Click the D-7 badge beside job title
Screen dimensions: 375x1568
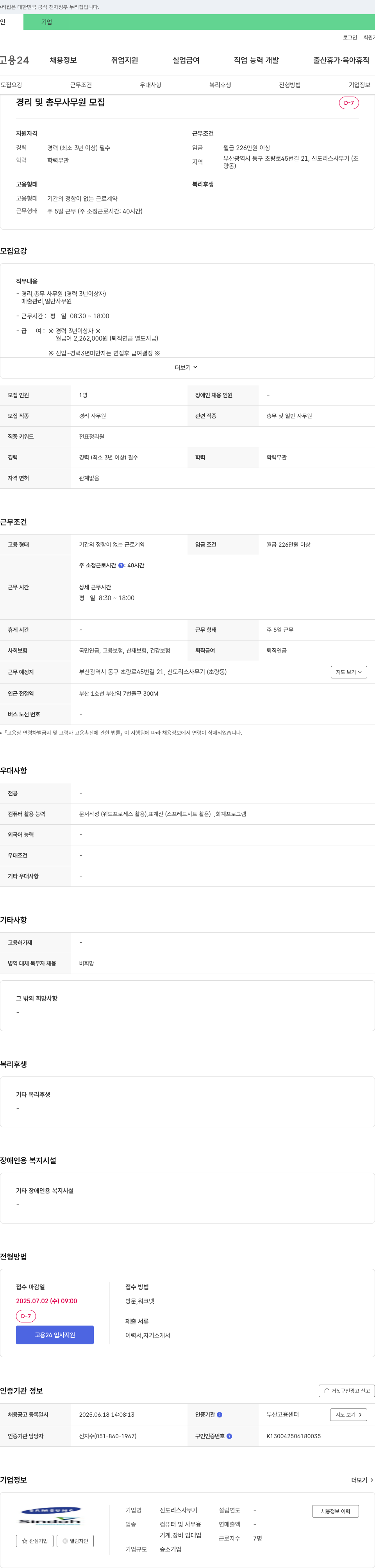(x=349, y=103)
